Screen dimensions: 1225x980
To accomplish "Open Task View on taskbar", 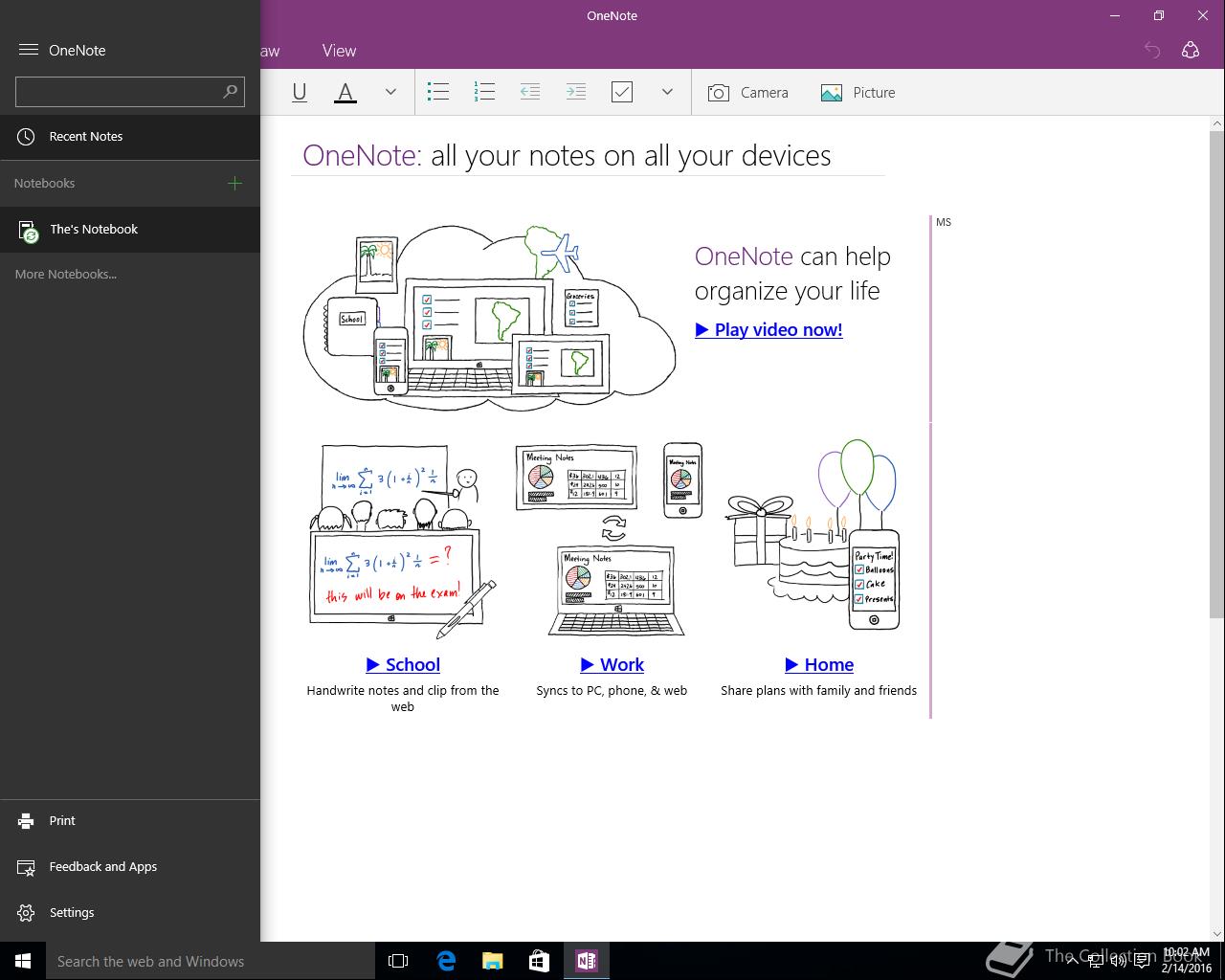I will [398, 961].
